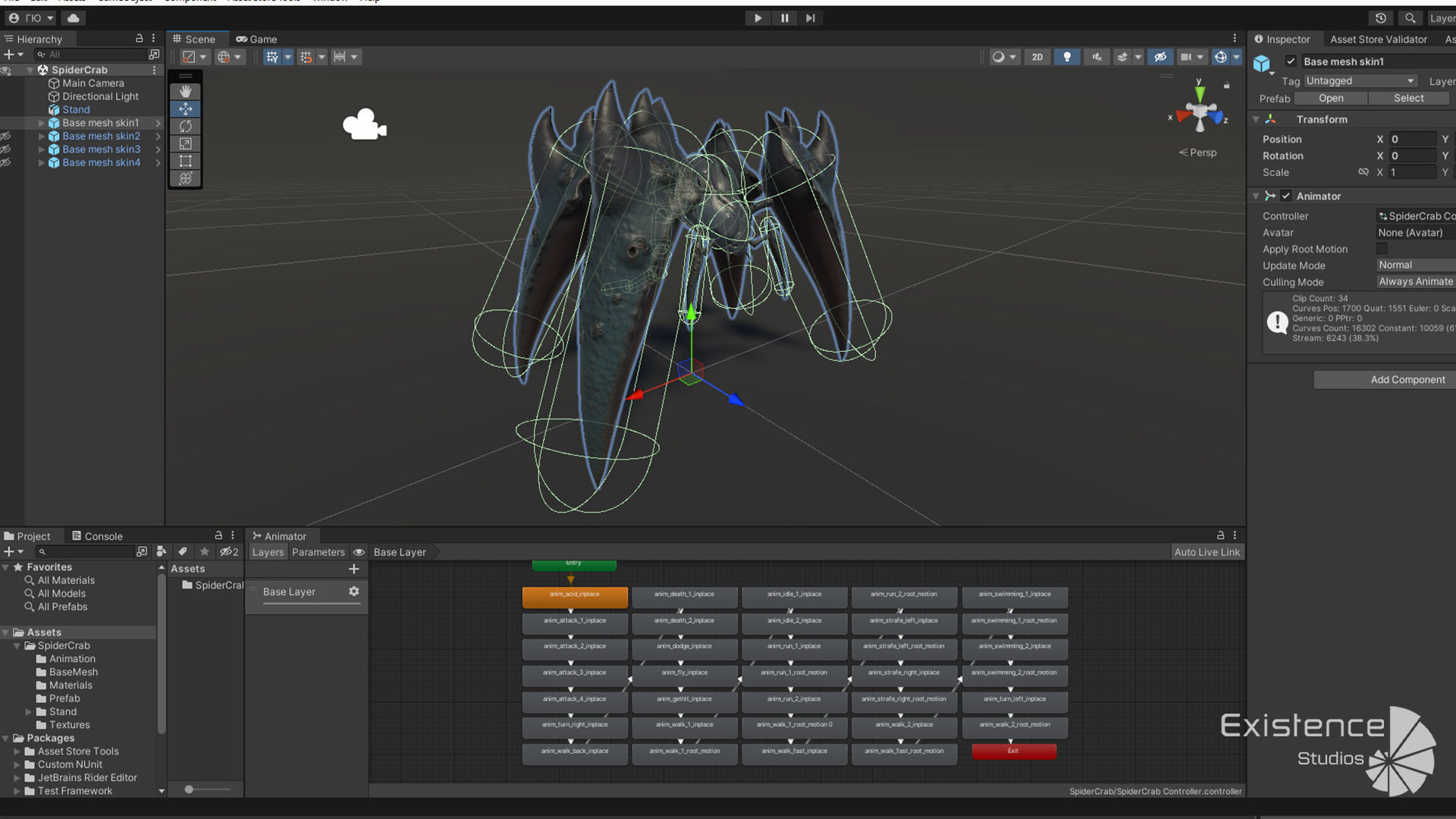
Task: Click the Step frame button
Action: (810, 18)
